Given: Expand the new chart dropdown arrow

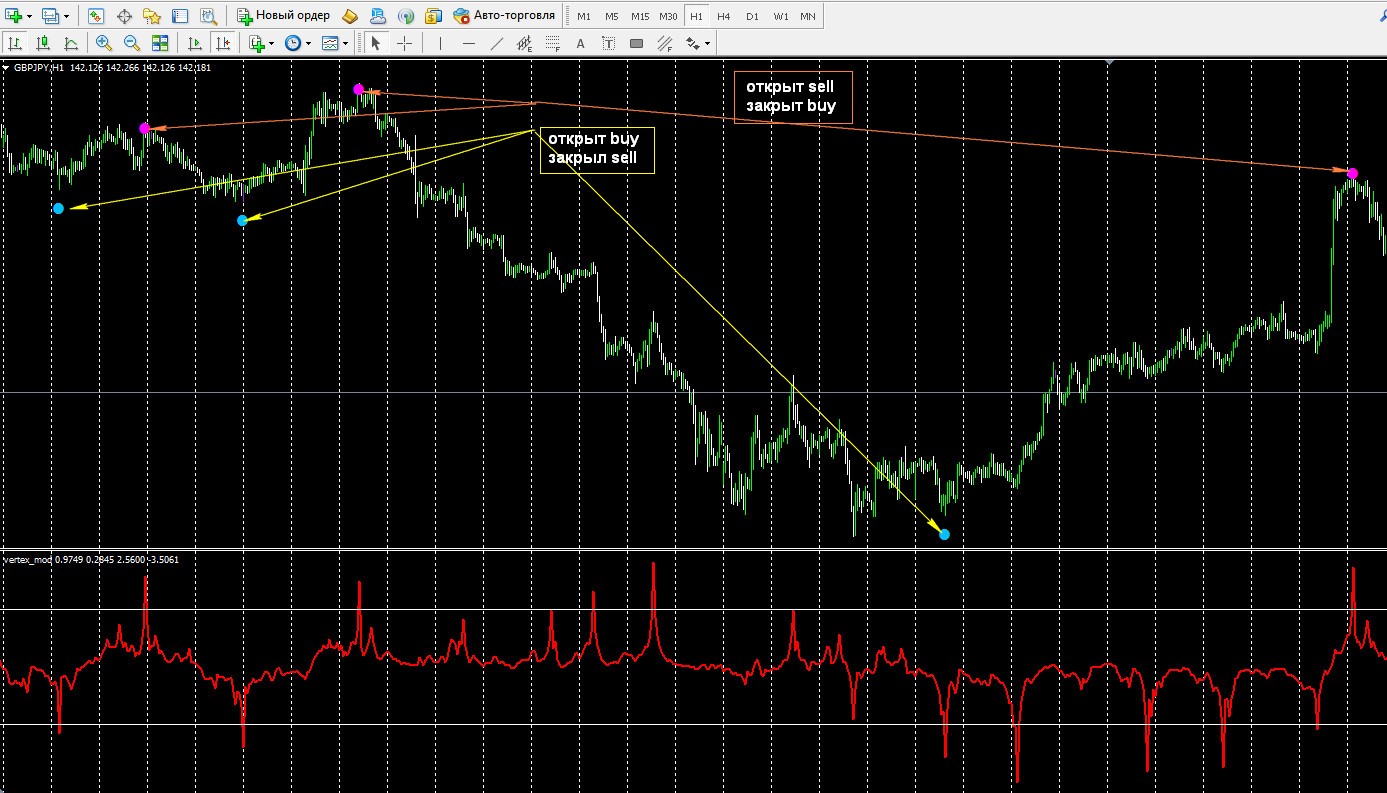Looking at the screenshot, I should (30, 16).
